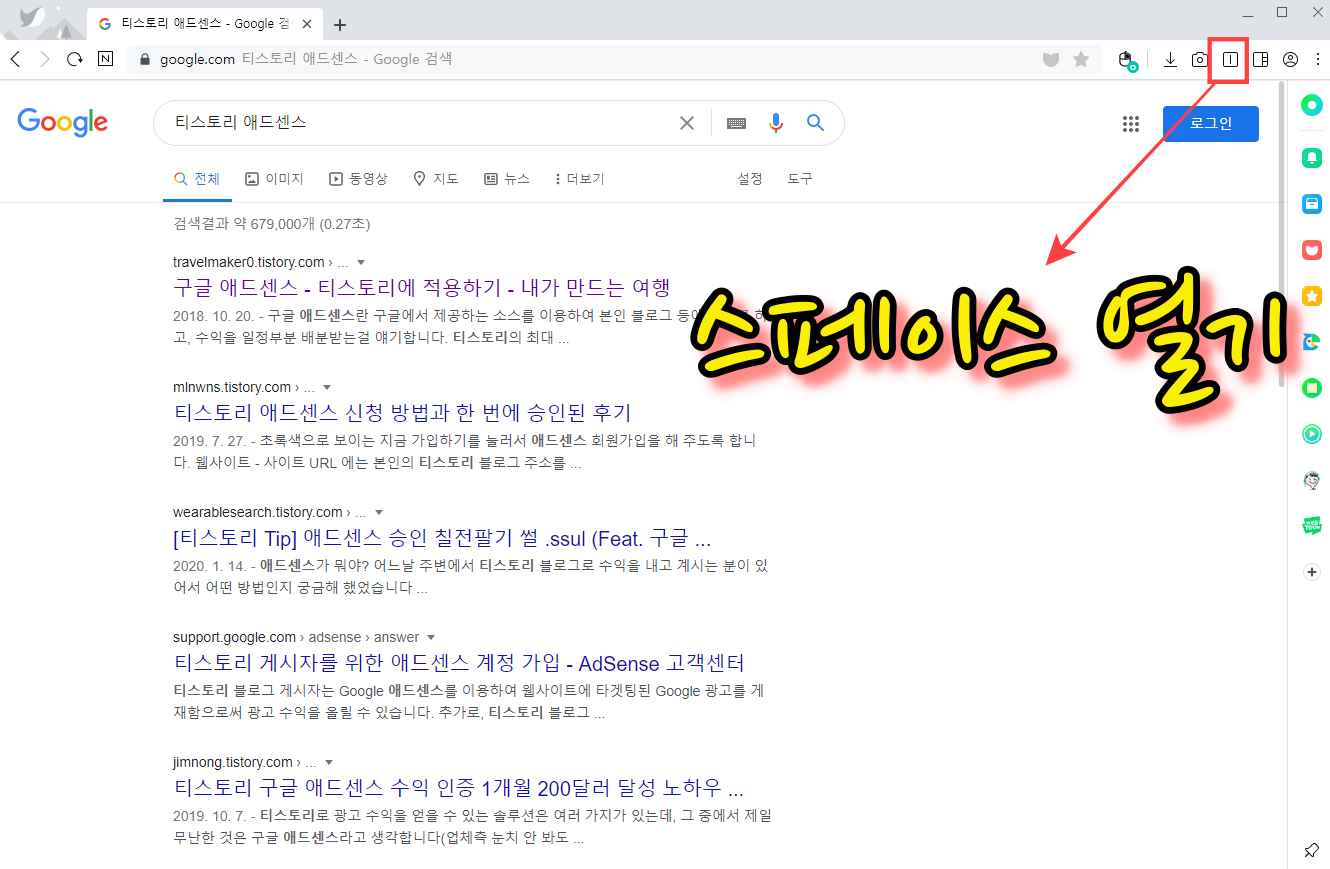Select the 전체 search tab
Viewport: 1330px width, 869px height.
tap(197, 179)
